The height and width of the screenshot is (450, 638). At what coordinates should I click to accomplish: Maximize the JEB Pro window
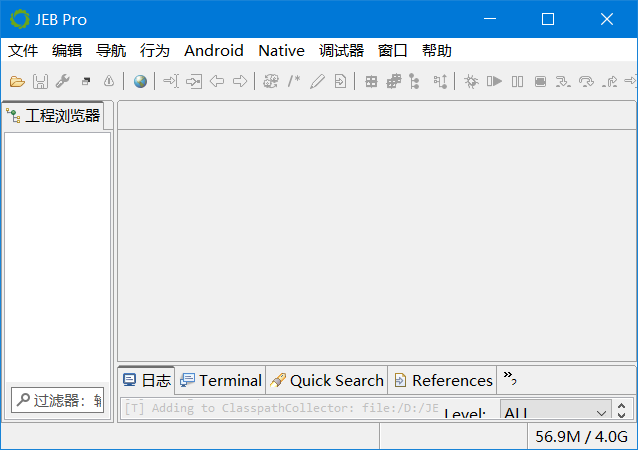click(x=548, y=19)
